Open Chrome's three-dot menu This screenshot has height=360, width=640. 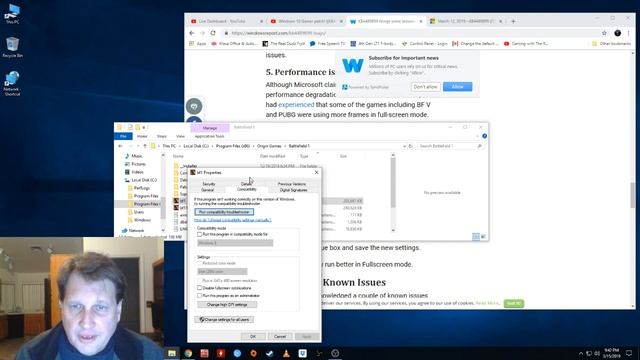(629, 33)
